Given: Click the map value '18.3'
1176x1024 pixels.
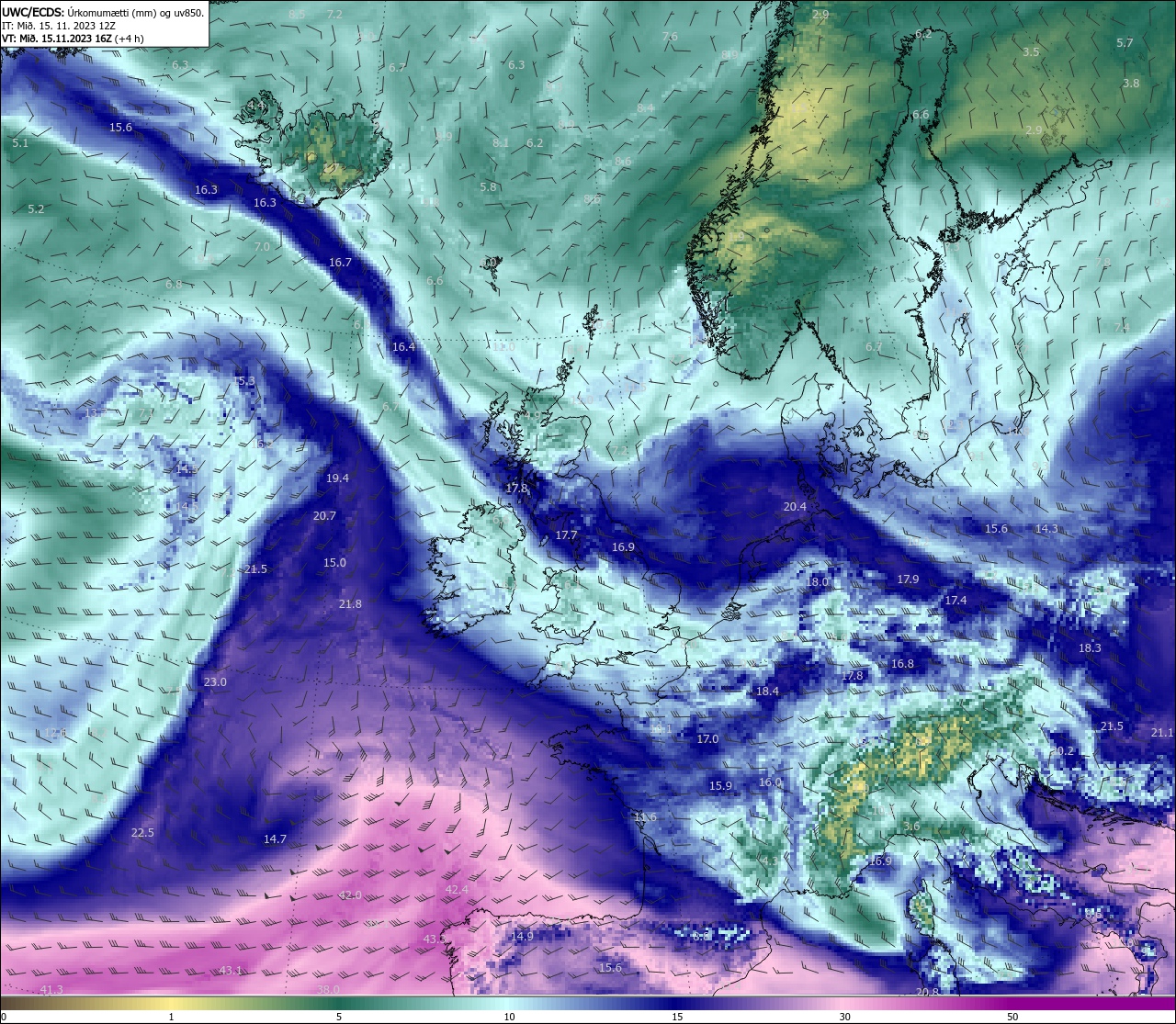Looking at the screenshot, I should coord(1090,648).
